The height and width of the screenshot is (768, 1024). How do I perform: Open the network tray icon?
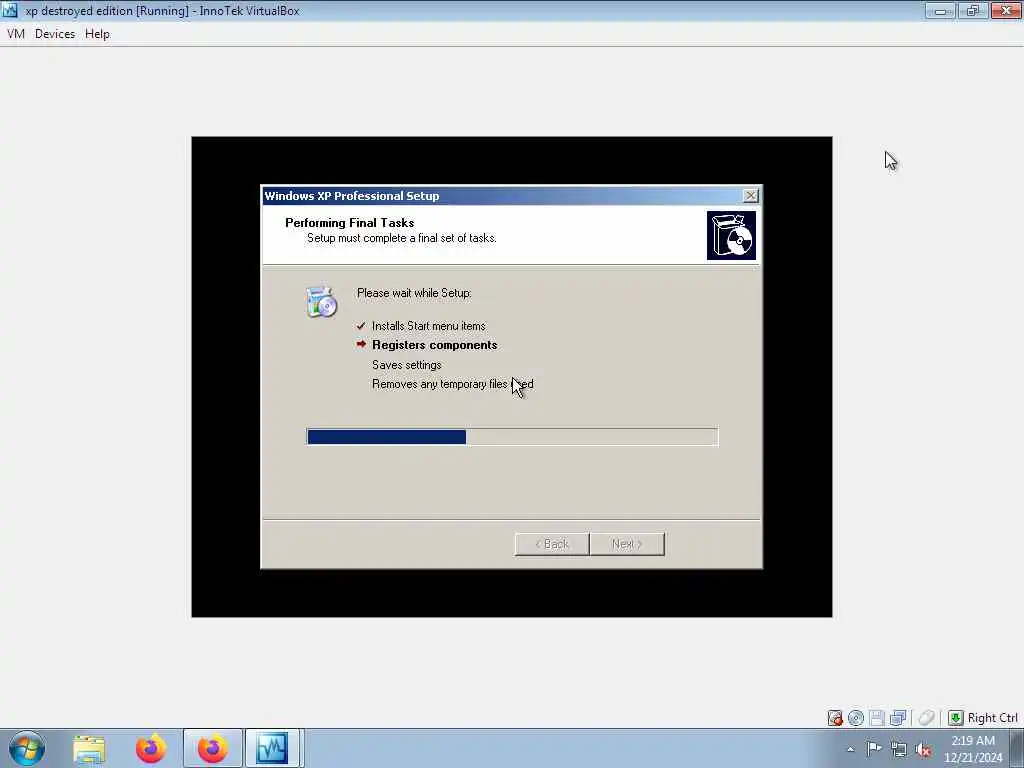click(x=899, y=749)
